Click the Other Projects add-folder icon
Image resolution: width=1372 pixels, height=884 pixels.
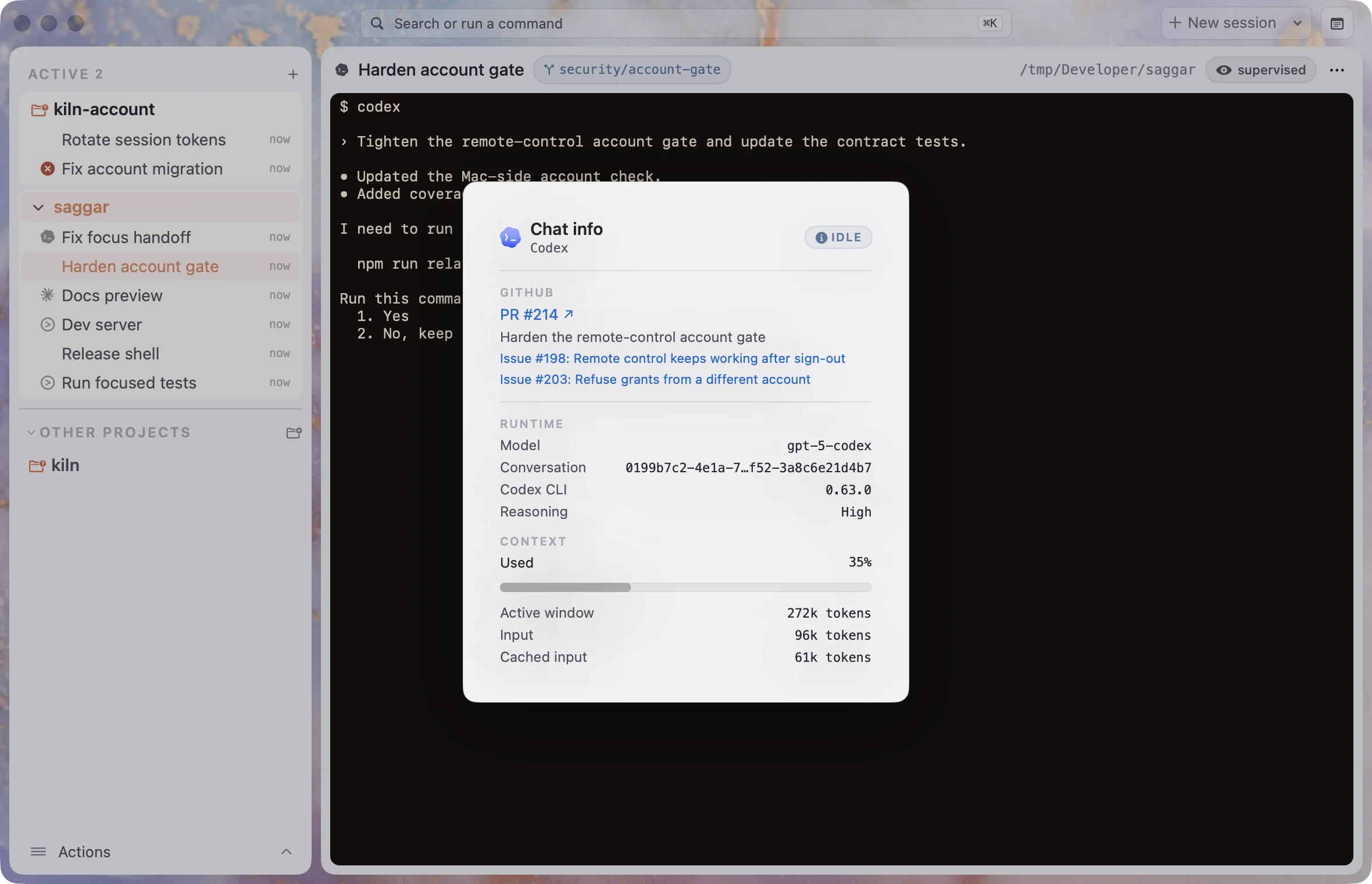[294, 433]
